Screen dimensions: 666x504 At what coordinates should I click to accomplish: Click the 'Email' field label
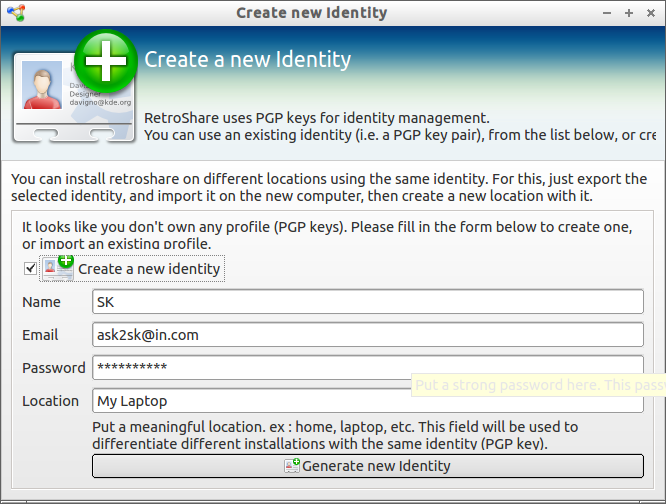[x=40, y=335]
